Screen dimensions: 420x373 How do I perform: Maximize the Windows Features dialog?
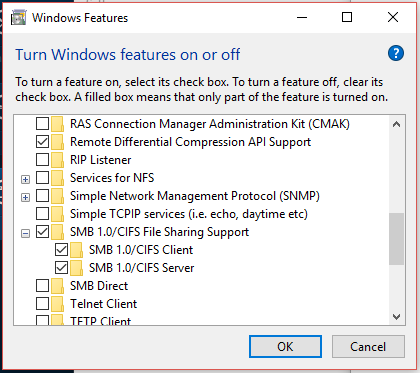coord(347,17)
